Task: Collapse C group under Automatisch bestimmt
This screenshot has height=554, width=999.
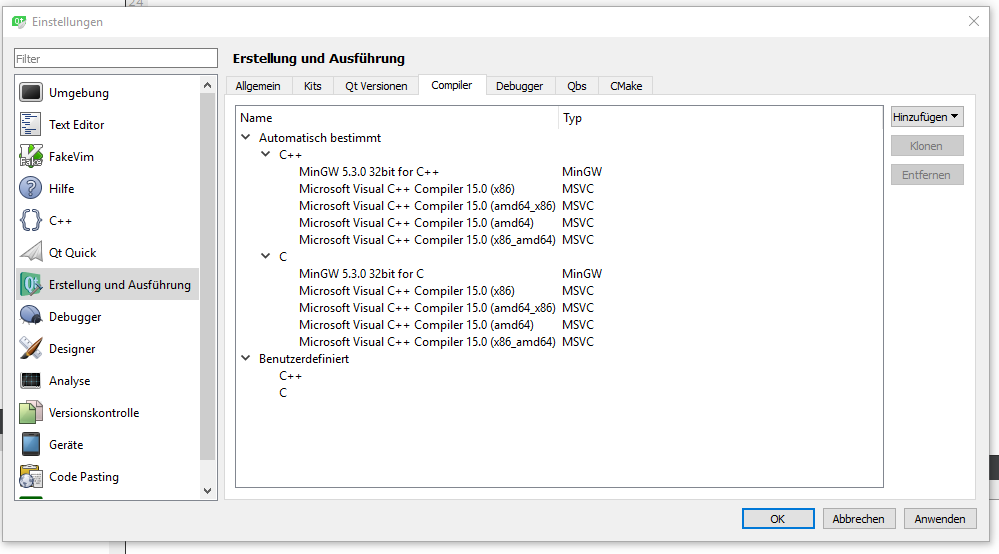Action: pos(266,256)
